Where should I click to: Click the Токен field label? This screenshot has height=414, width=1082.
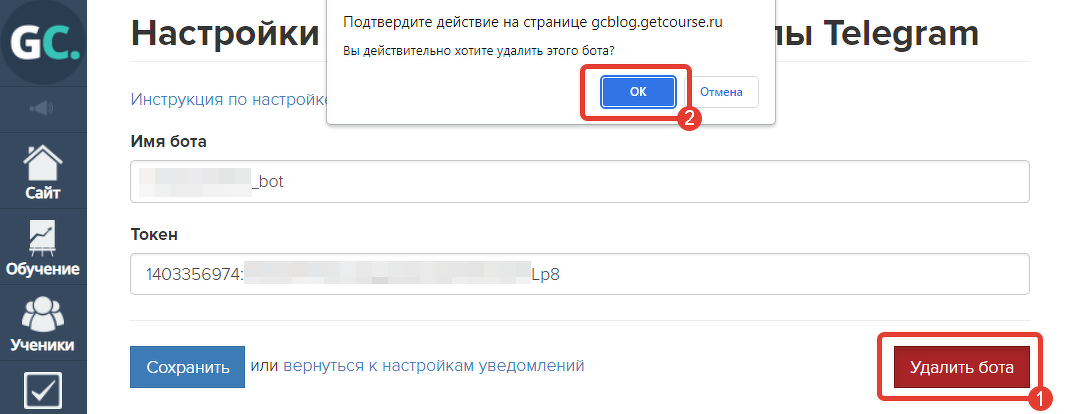154,235
